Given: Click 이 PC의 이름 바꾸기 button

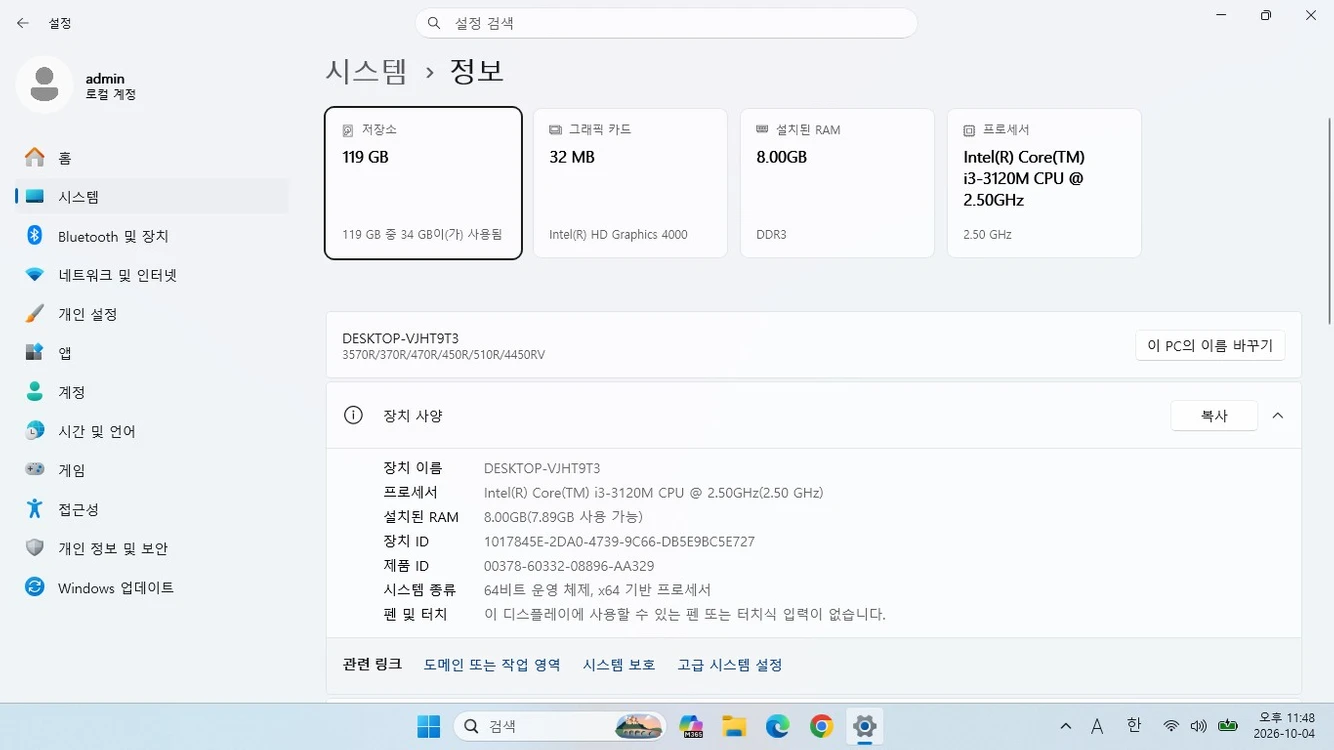Looking at the screenshot, I should tap(1210, 346).
